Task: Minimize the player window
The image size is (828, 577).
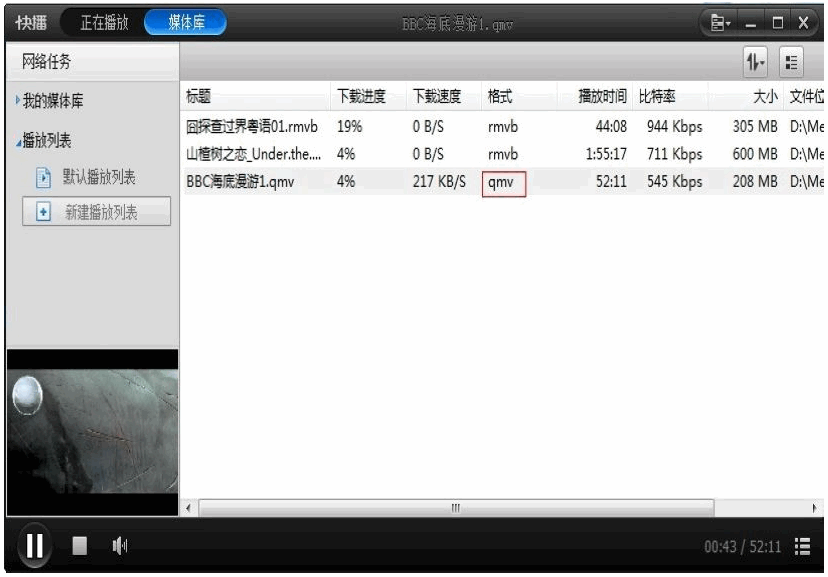Action: [750, 23]
